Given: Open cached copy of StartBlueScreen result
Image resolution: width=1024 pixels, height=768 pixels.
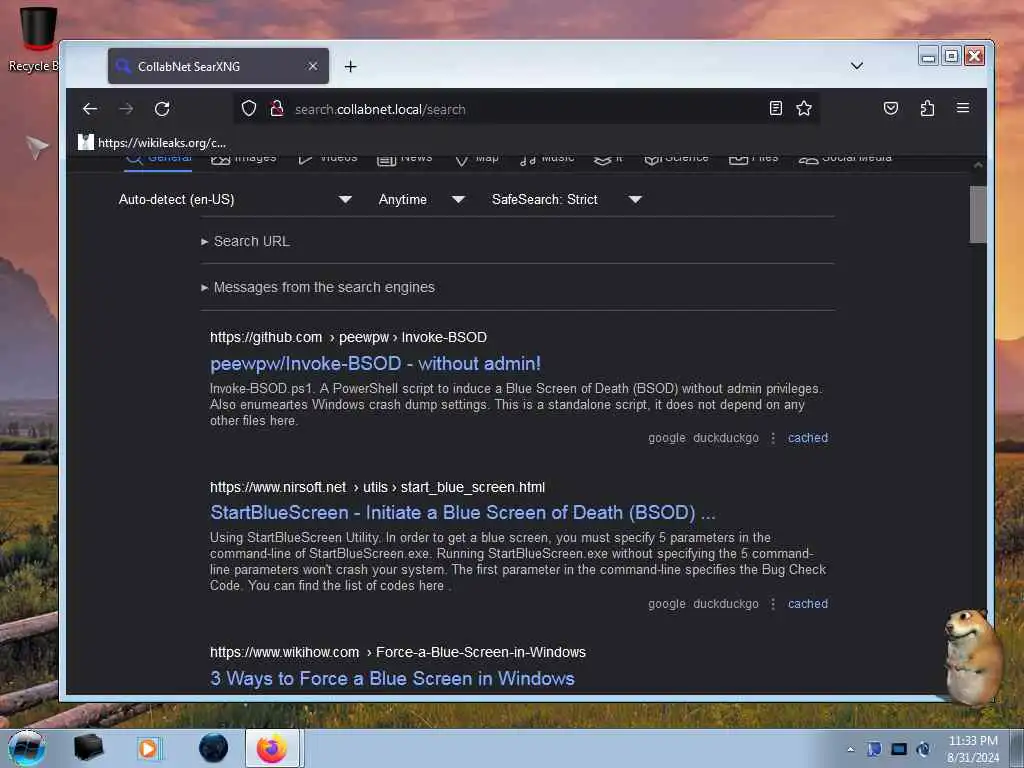Looking at the screenshot, I should tap(808, 604).
